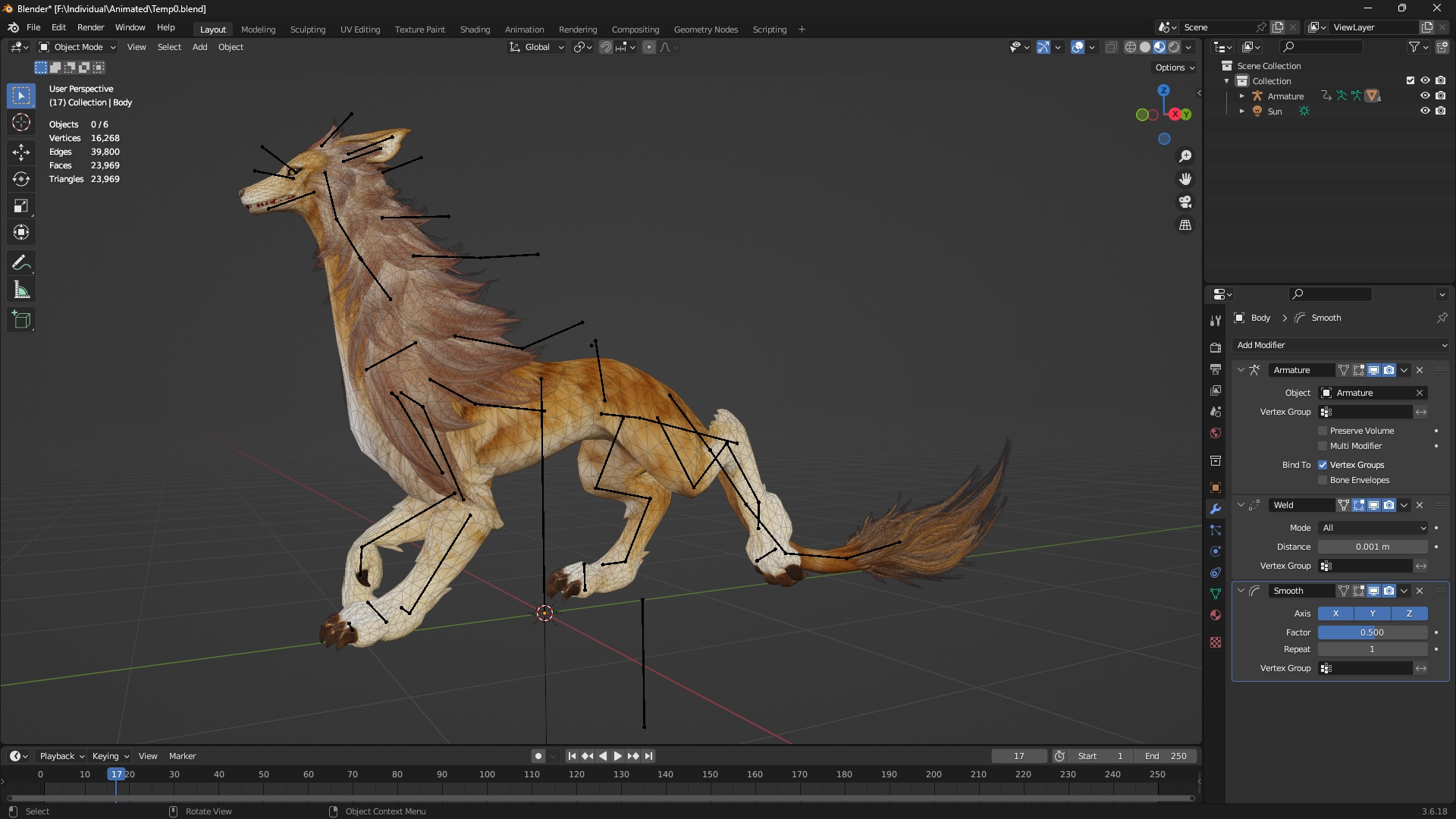The width and height of the screenshot is (1456, 819).
Task: Remove the Weld modifier
Action: pyautogui.click(x=1420, y=505)
